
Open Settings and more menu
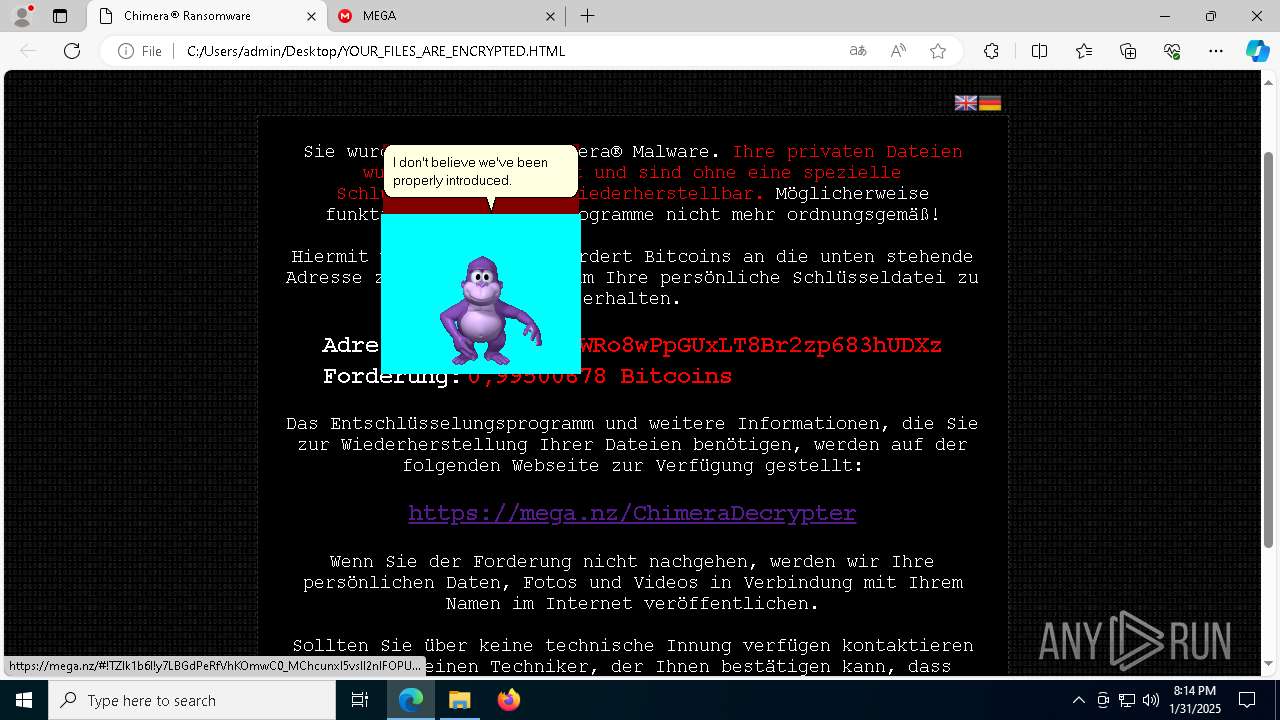(x=1216, y=51)
